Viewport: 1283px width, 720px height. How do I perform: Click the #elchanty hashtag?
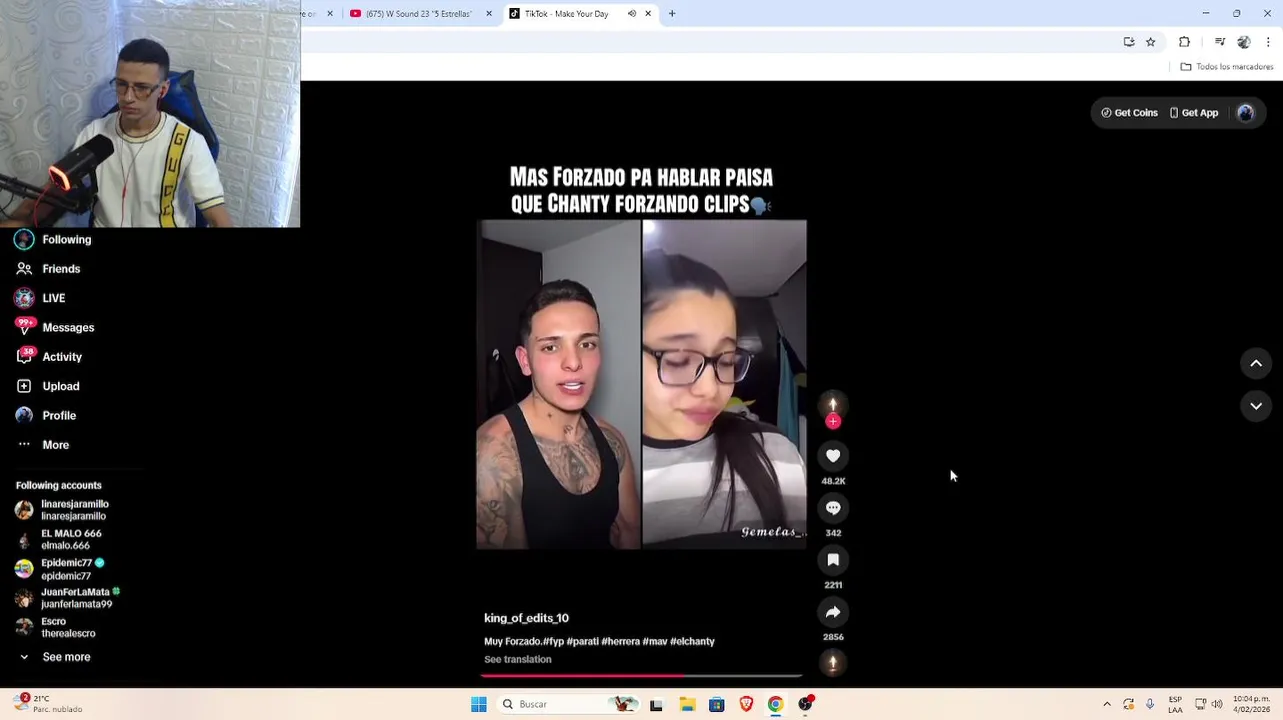(x=692, y=642)
